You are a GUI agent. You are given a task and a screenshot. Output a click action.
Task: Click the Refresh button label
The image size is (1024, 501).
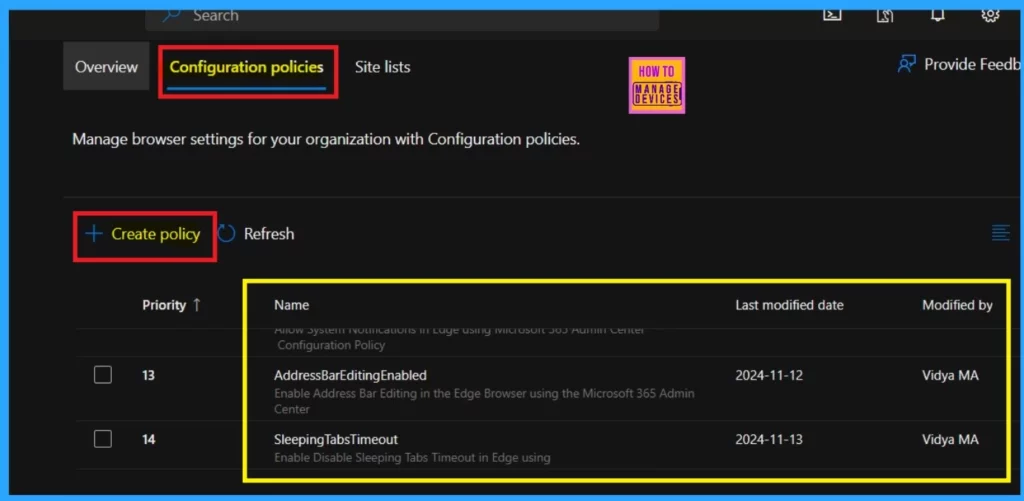(x=269, y=234)
